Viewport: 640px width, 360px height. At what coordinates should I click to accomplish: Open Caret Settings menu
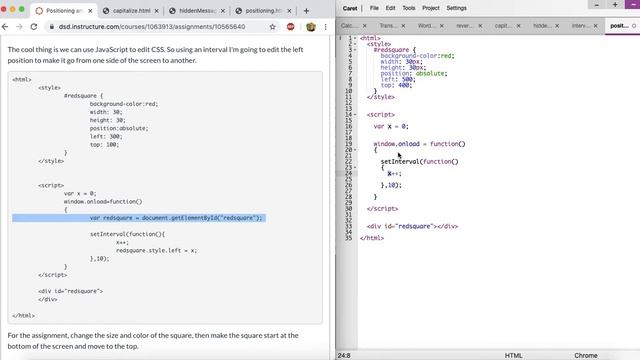click(x=456, y=8)
